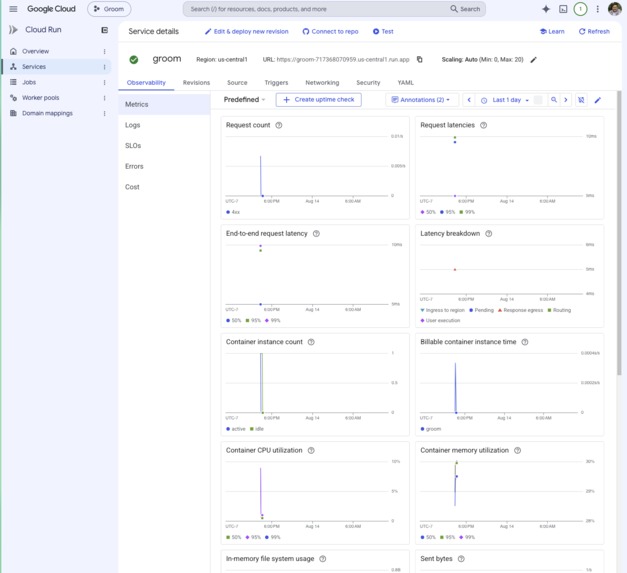Expand the Predefined dashboard dropdown
Screen dimensions: 627x573
[x=244, y=100]
